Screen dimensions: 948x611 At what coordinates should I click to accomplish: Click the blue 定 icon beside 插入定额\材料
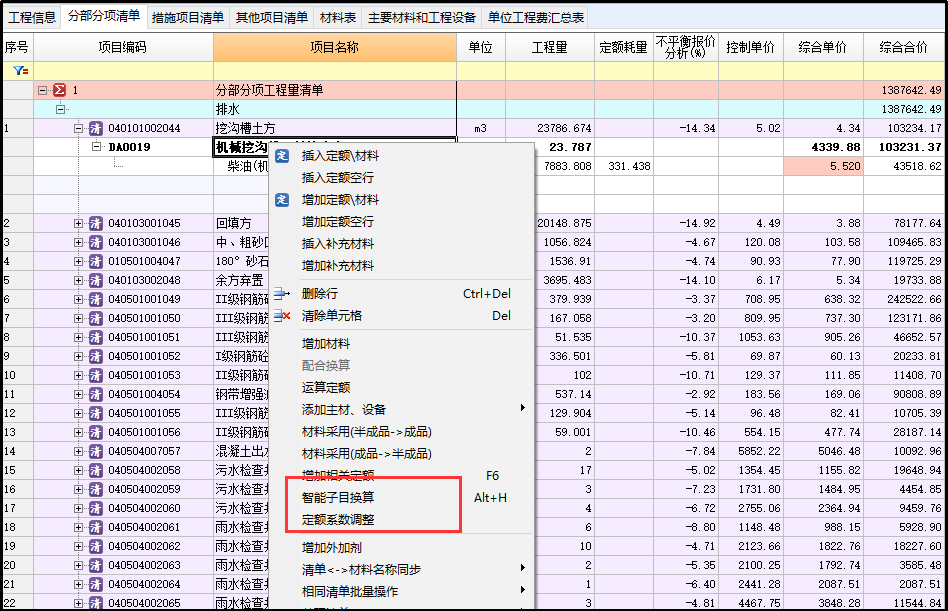pos(282,156)
